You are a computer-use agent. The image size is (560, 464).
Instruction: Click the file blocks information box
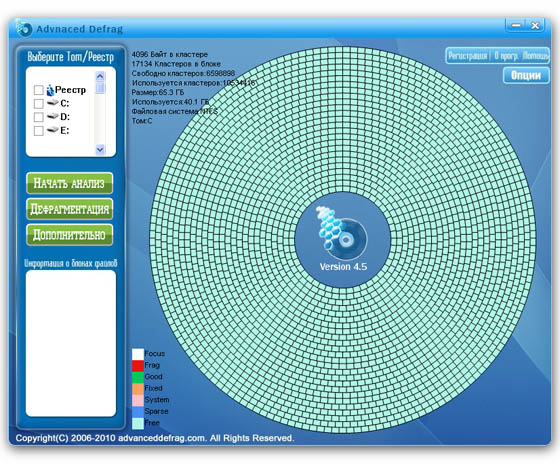pyautogui.click(x=71, y=343)
